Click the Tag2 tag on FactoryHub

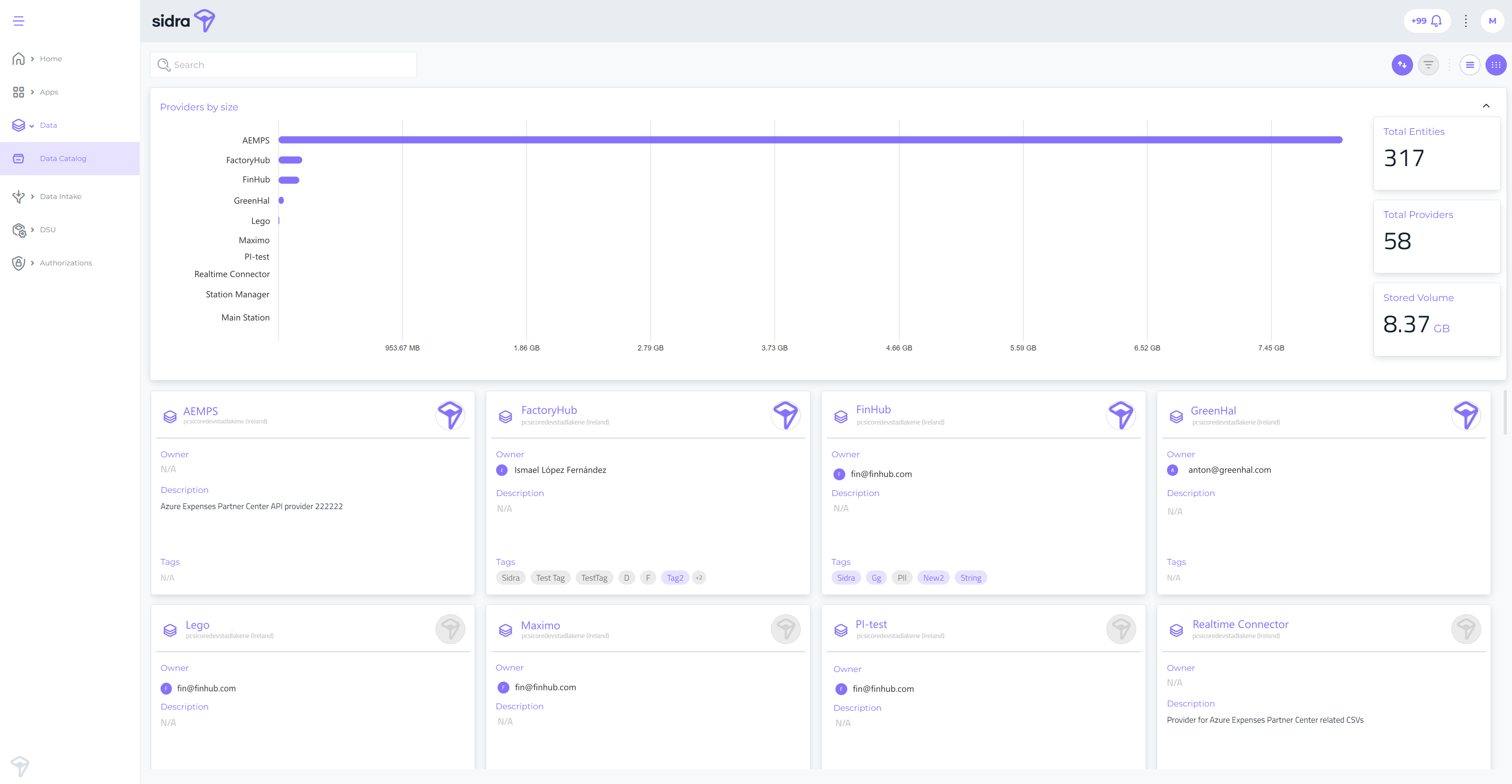(675, 578)
